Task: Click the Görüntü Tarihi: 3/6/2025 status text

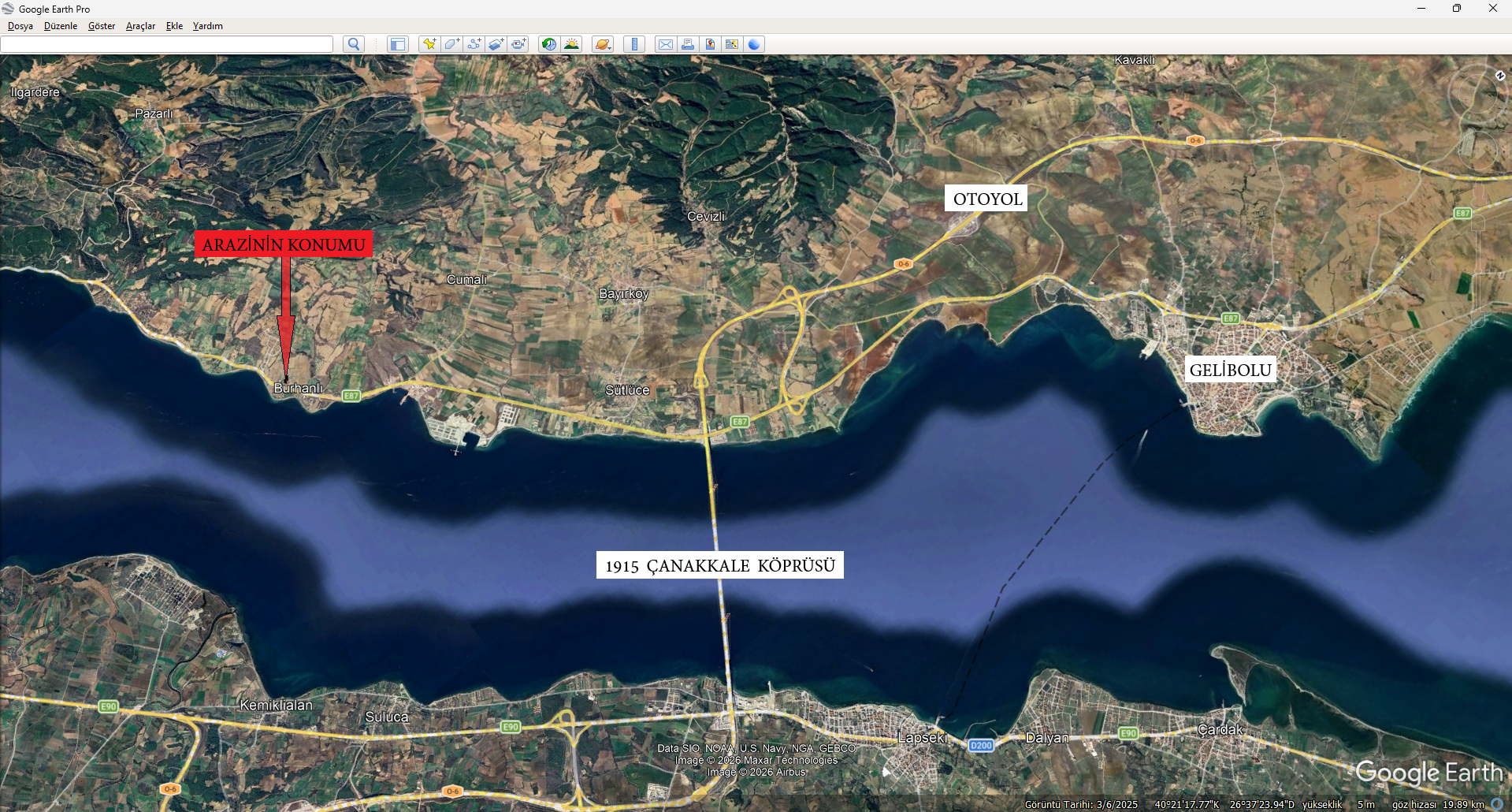Action: point(1081,805)
